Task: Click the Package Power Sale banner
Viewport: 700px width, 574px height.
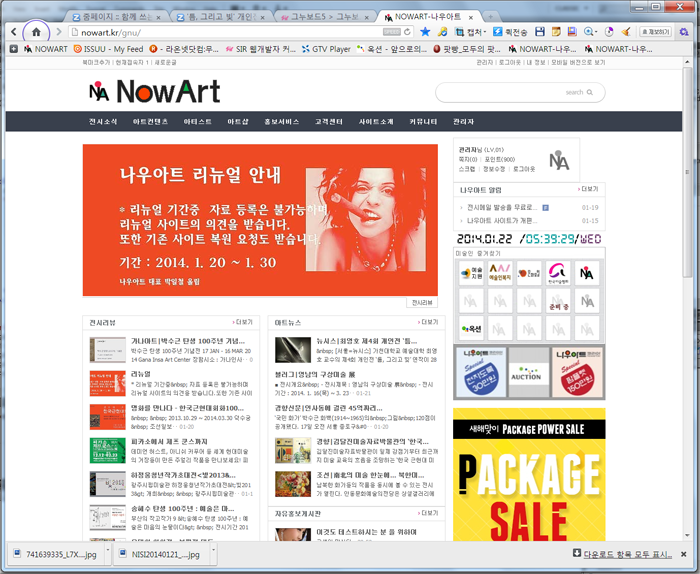Action: point(529,474)
